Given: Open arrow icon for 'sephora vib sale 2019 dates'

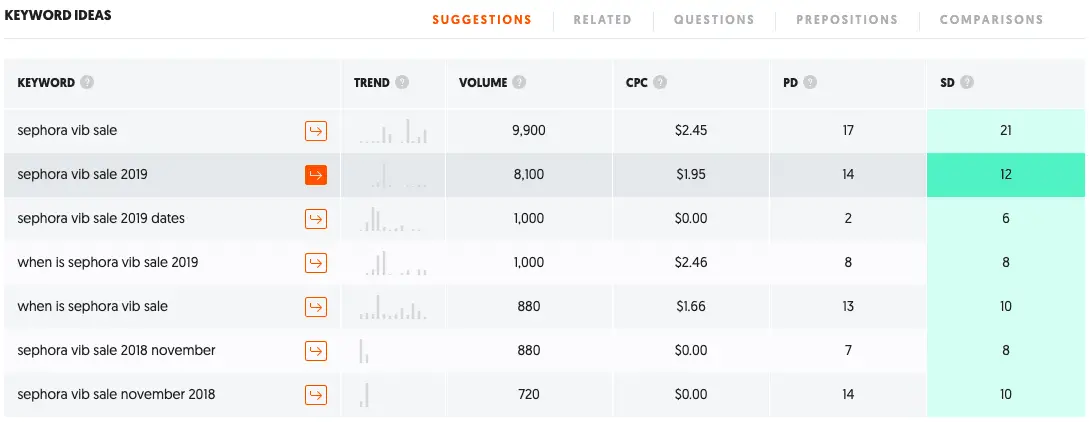Looking at the screenshot, I should tap(316, 219).
